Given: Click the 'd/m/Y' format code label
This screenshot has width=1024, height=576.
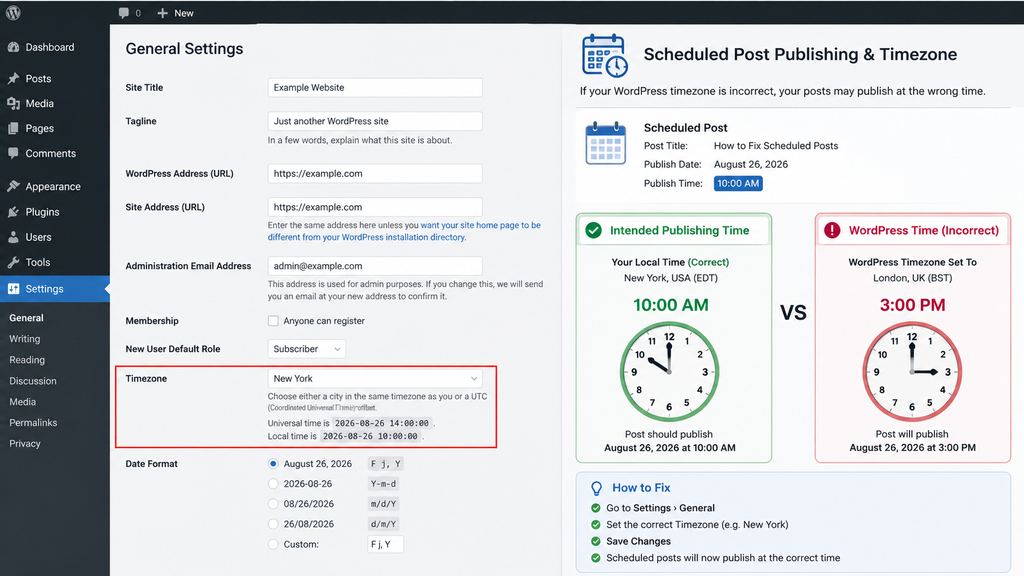Looking at the screenshot, I should pos(383,524).
